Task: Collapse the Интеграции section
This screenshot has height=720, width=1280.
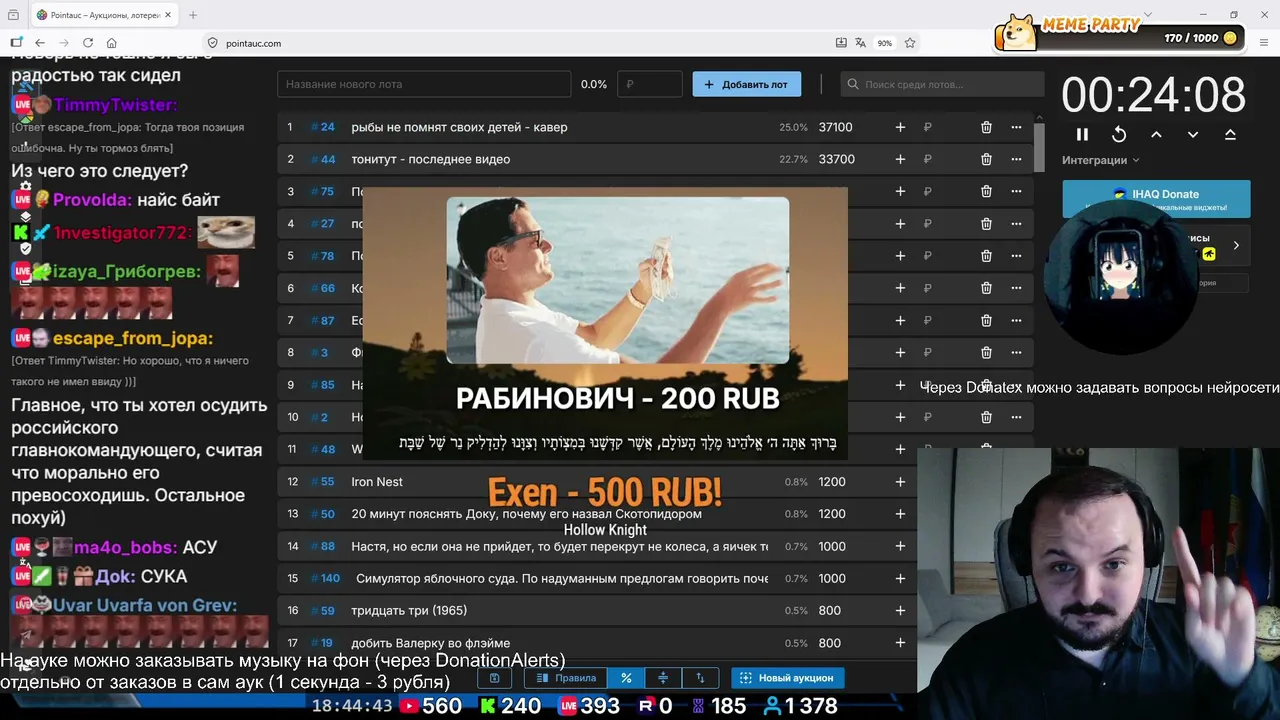Action: pos(1101,160)
